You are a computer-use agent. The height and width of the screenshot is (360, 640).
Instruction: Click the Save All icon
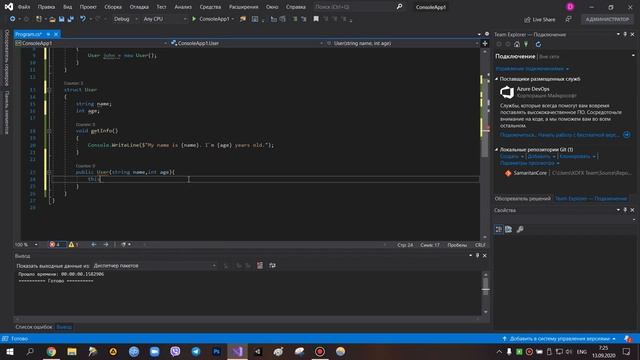[x=71, y=19]
